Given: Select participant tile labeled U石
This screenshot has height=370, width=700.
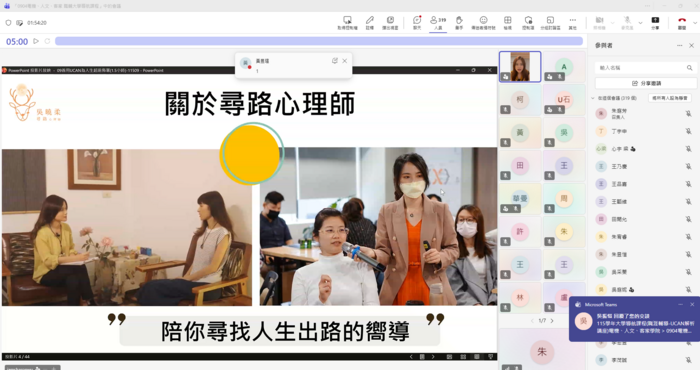Looking at the screenshot, I should [564, 100].
